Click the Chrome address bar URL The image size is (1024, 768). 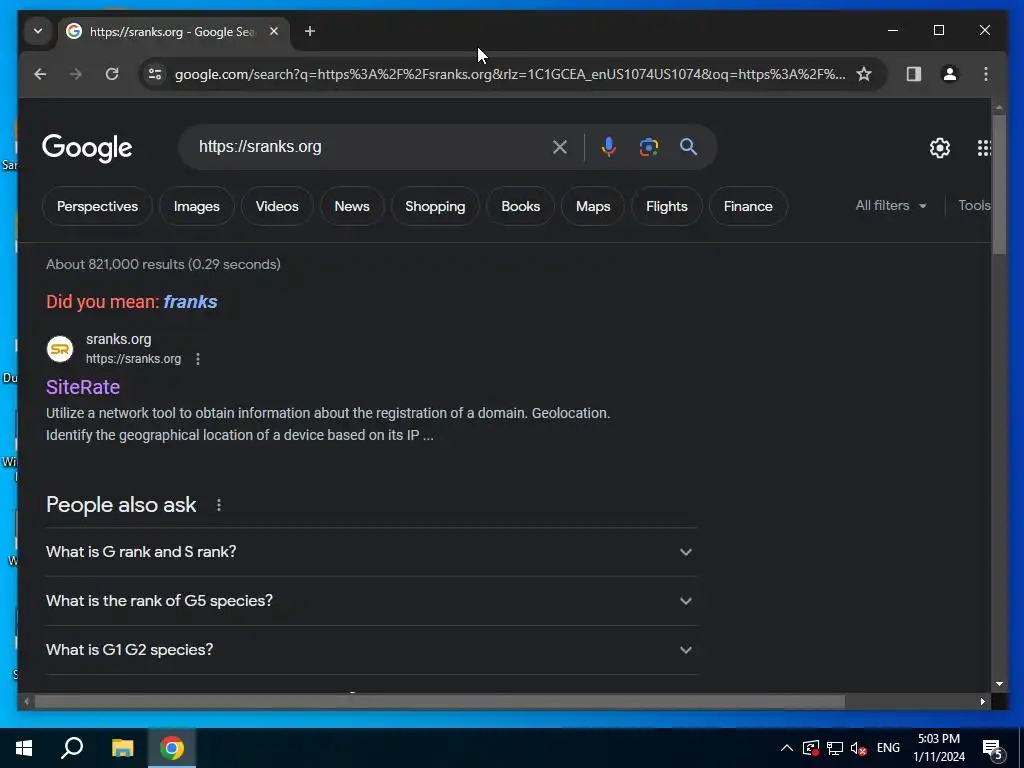(x=509, y=74)
